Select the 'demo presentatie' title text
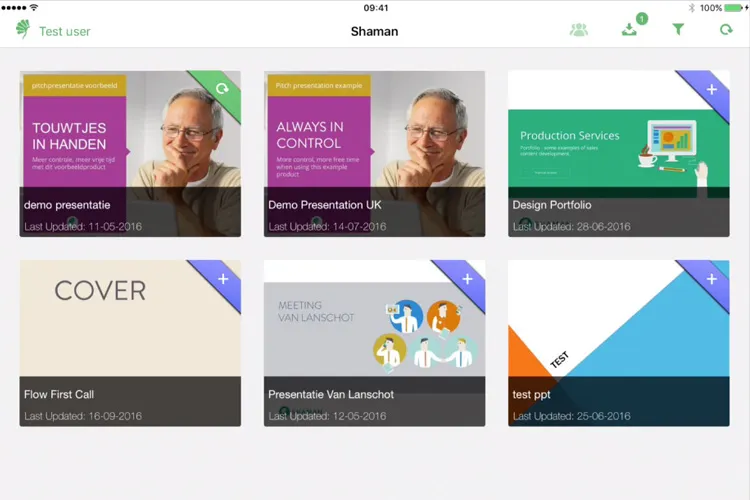750x500 pixels. 67,205
